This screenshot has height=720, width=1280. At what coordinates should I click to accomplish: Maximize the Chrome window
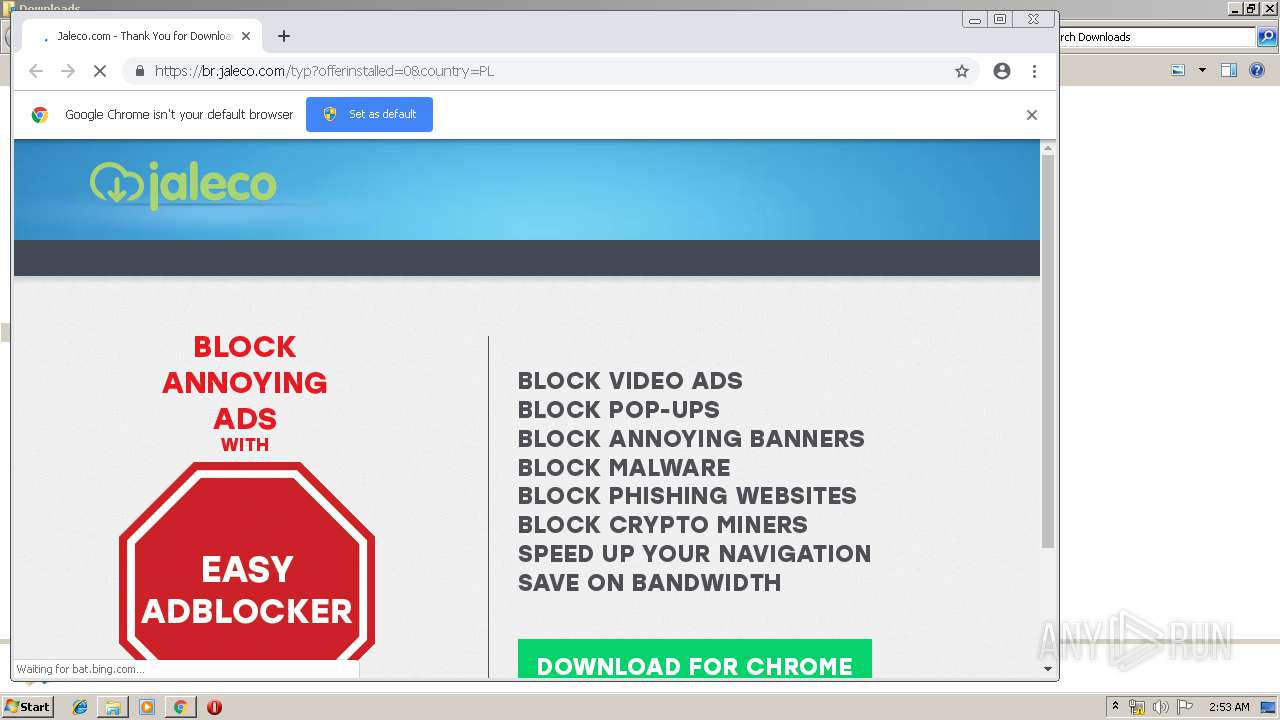1000,19
